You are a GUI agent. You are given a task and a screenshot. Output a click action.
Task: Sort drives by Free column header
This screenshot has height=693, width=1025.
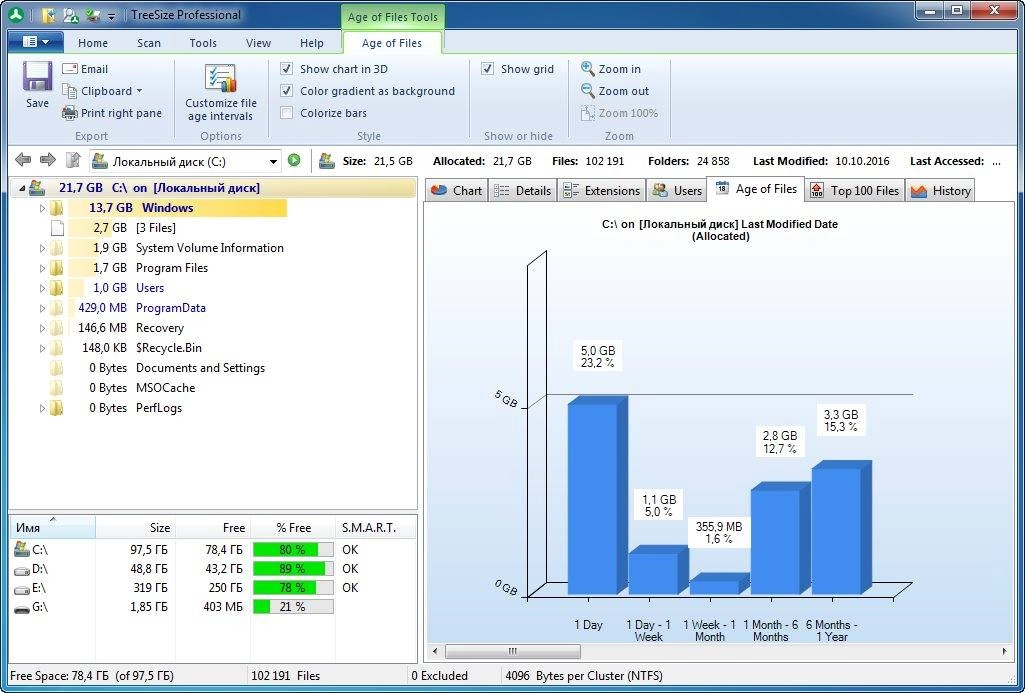[213, 528]
